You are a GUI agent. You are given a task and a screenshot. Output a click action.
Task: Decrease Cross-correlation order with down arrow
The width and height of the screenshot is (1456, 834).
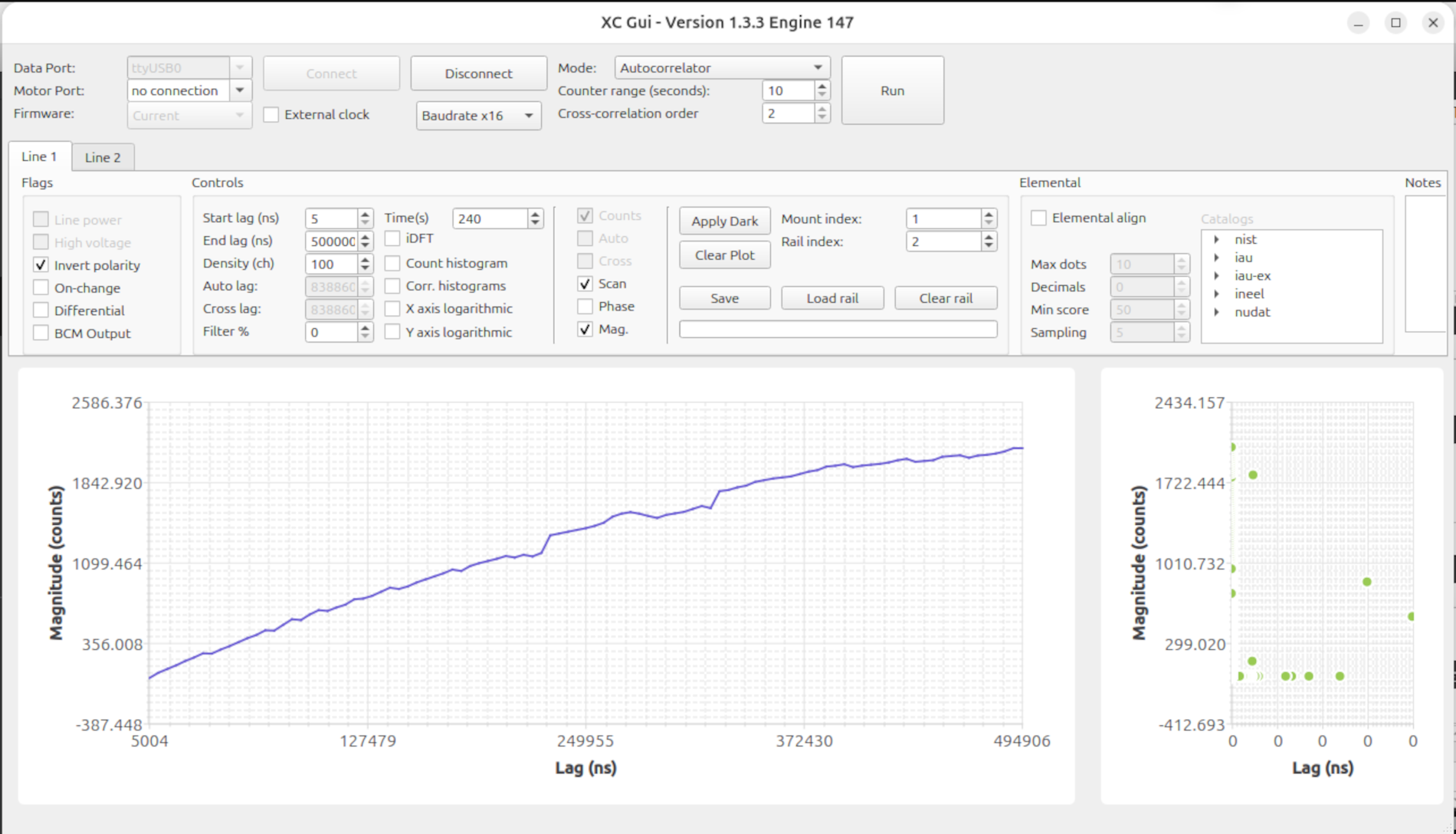pyautogui.click(x=822, y=118)
